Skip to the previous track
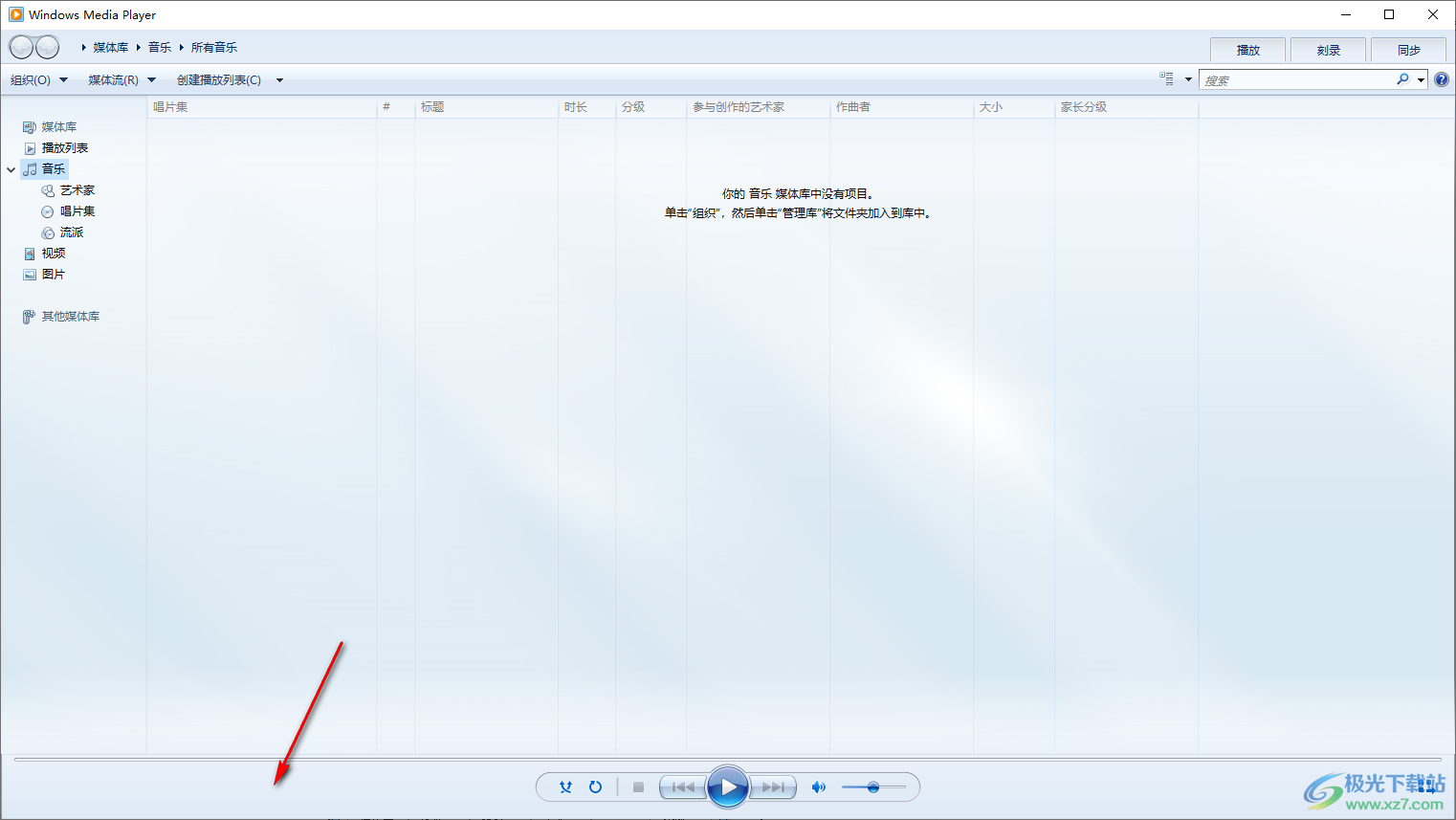Image resolution: width=1456 pixels, height=820 pixels. 683,787
